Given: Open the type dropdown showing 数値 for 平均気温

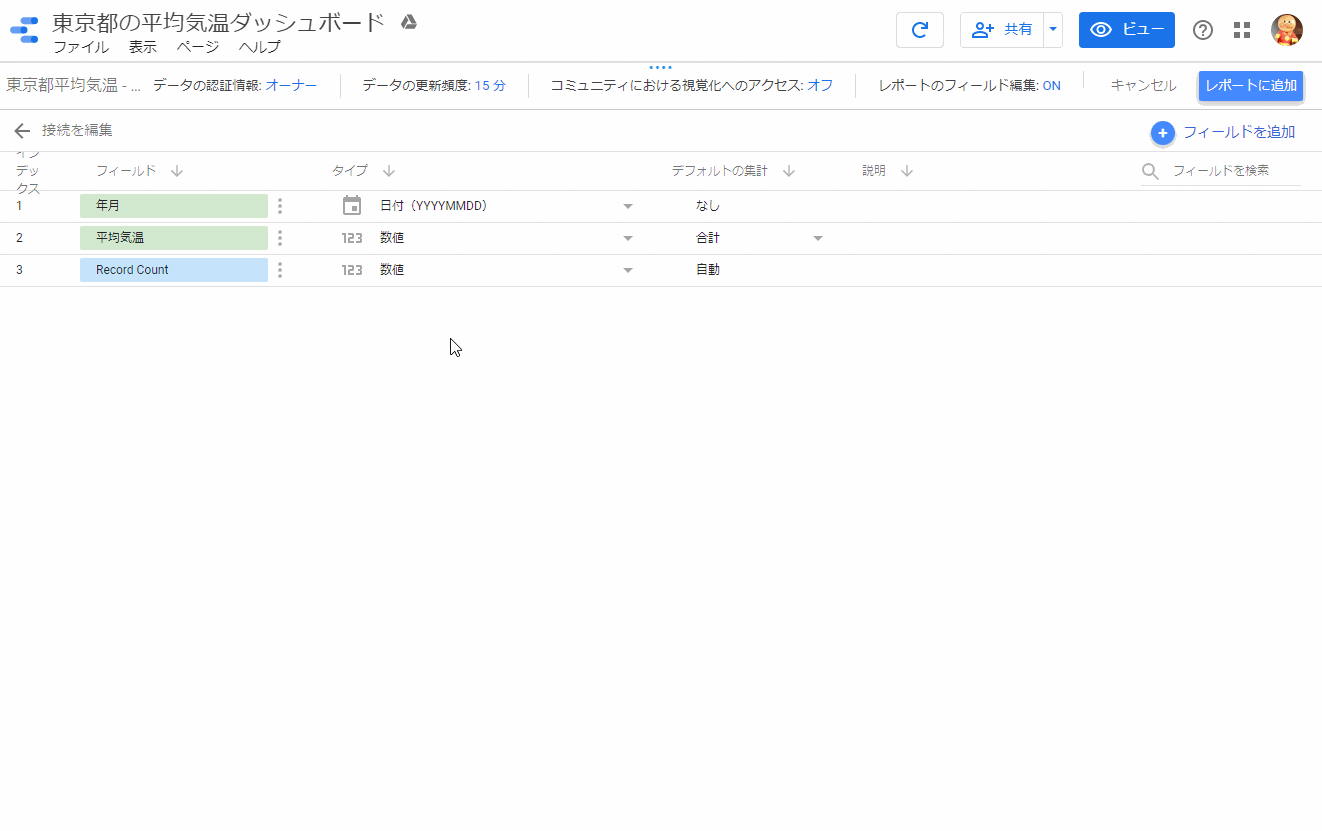Looking at the screenshot, I should [x=628, y=237].
